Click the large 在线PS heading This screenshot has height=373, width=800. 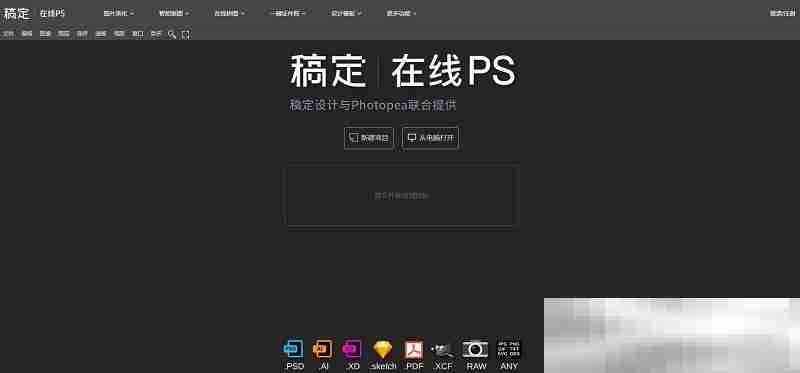(x=454, y=71)
